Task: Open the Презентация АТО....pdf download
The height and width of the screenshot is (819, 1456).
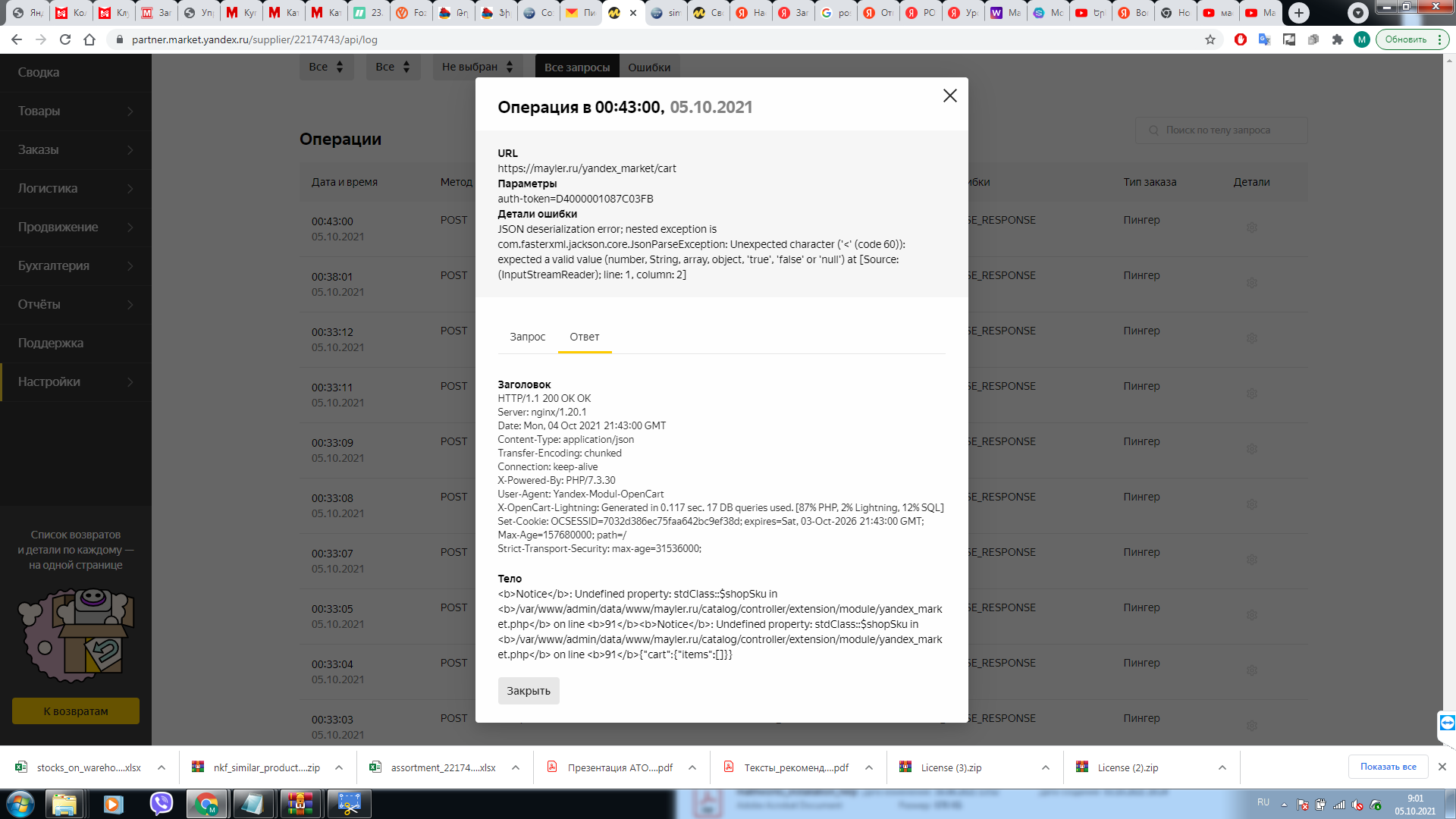Action: coord(610,767)
